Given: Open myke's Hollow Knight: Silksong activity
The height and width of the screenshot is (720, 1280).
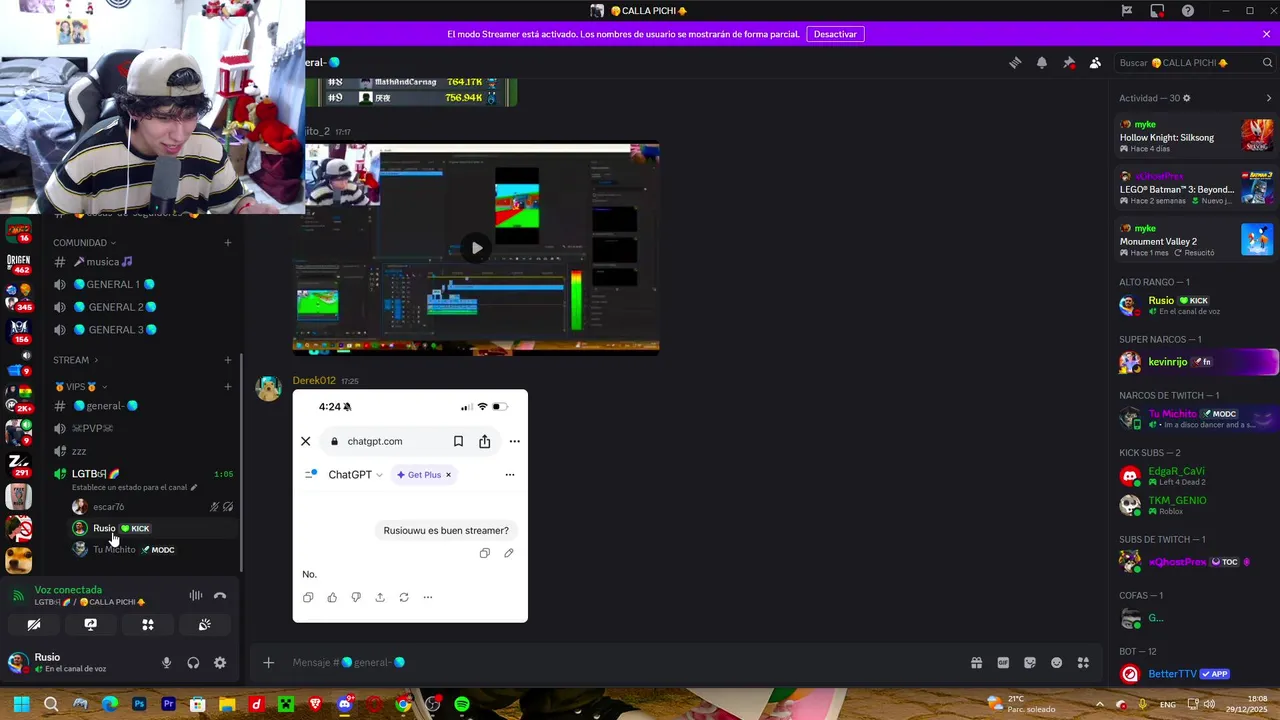Looking at the screenshot, I should 1196,136.
